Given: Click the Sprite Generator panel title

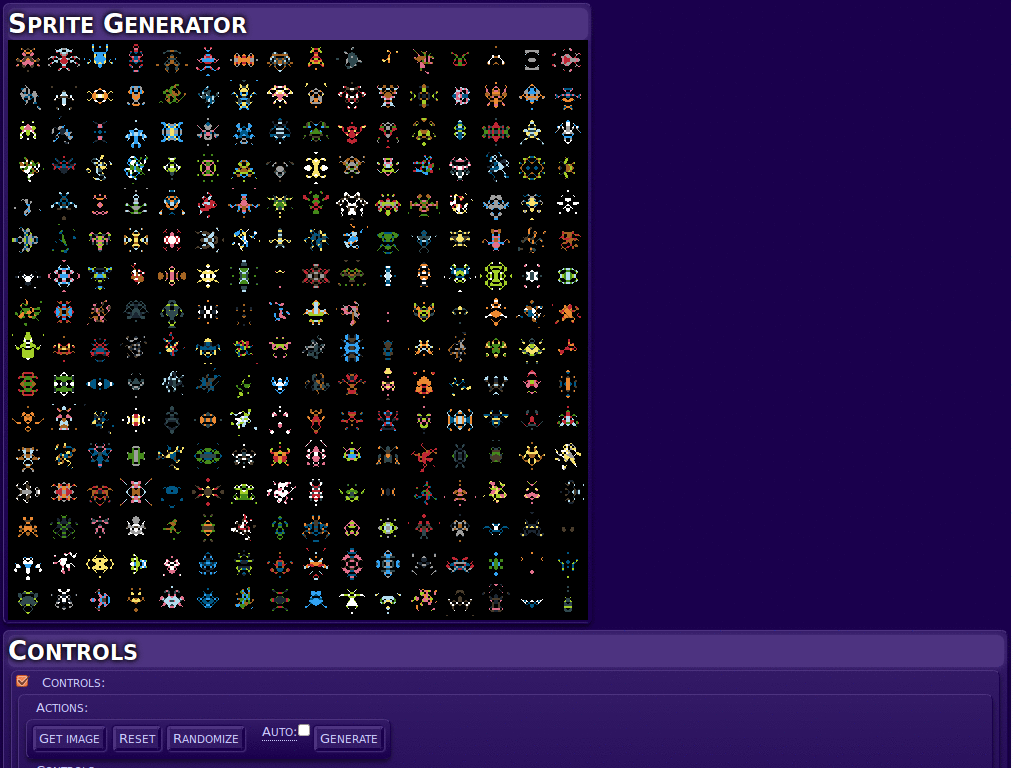Looking at the screenshot, I should pos(128,24).
